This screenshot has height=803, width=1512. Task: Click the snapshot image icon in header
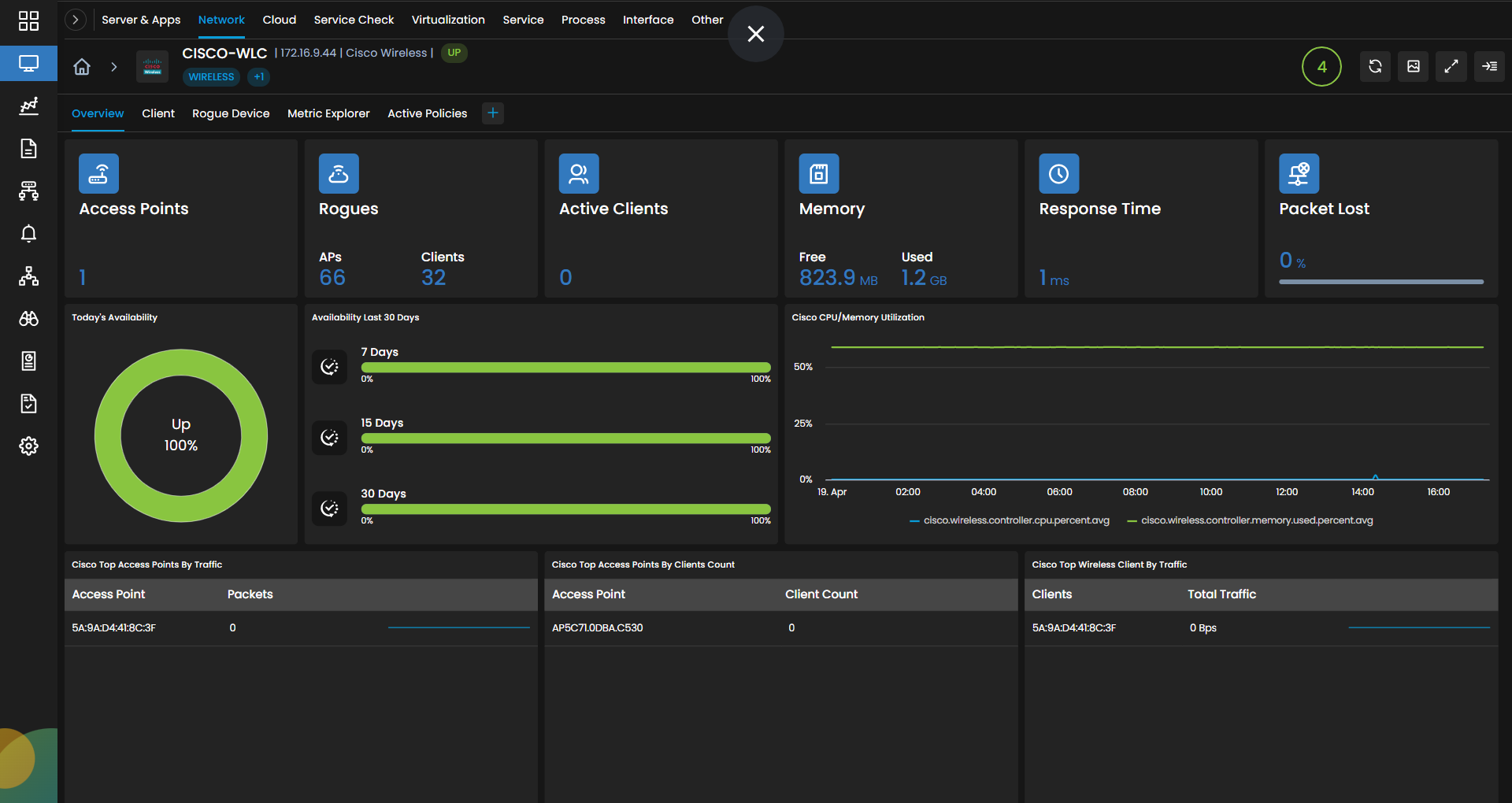[1413, 66]
